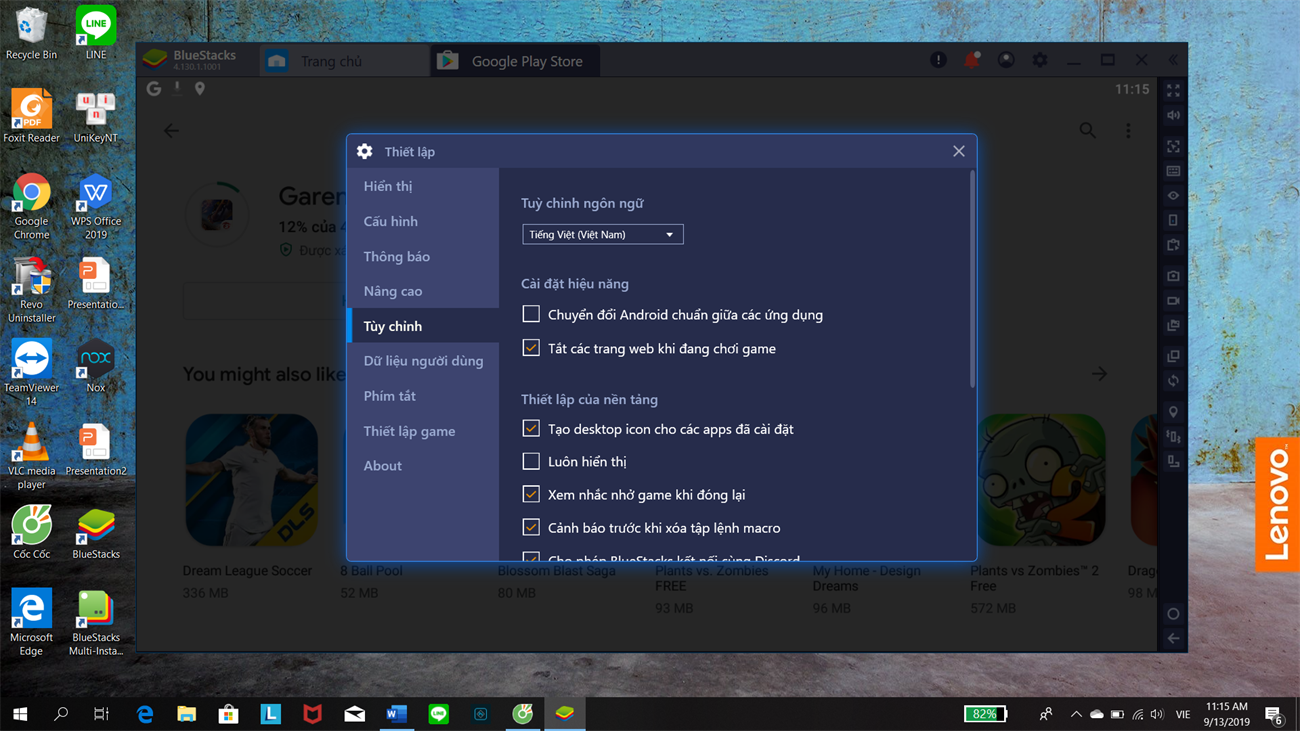The height and width of the screenshot is (731, 1300).
Task: Open Play Store three-dot more options
Action: coord(1128,130)
